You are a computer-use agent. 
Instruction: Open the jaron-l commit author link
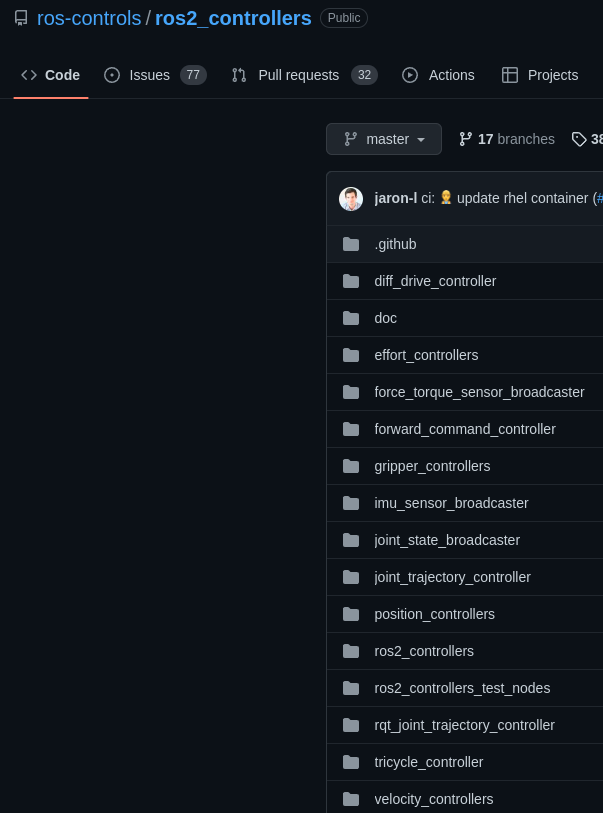[396, 199]
